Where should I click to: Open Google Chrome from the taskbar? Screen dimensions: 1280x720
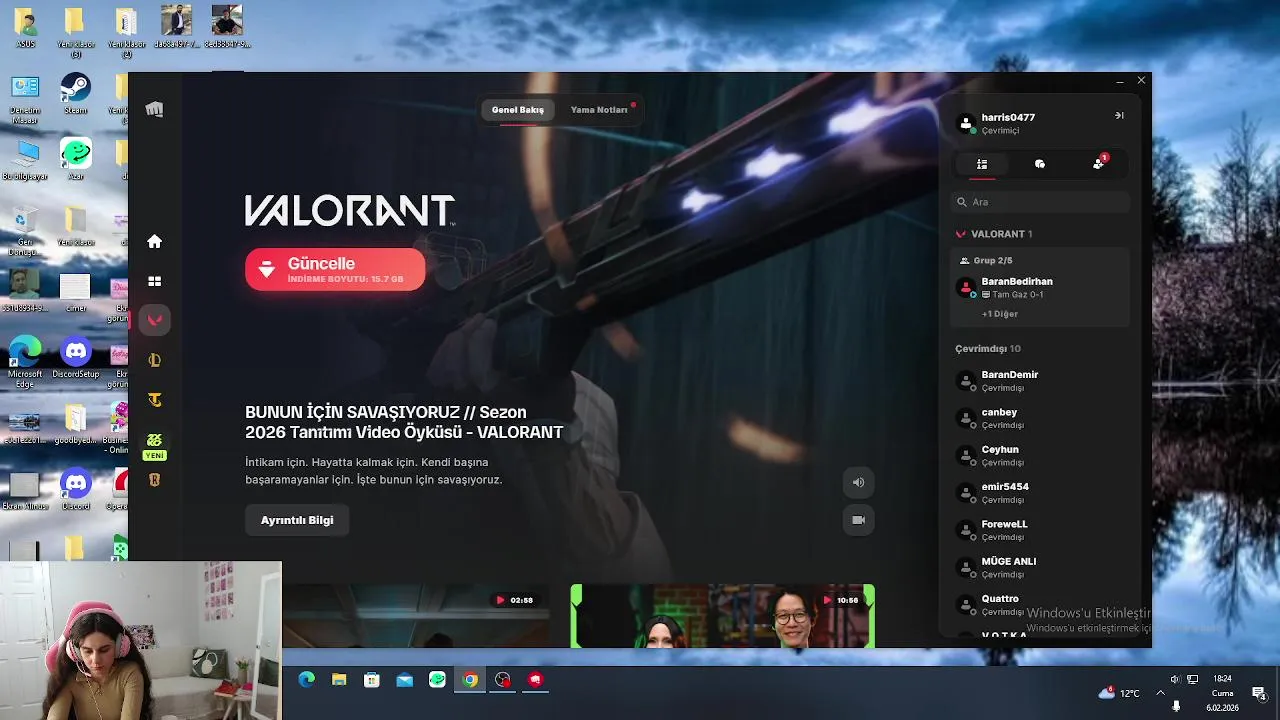tap(470, 680)
